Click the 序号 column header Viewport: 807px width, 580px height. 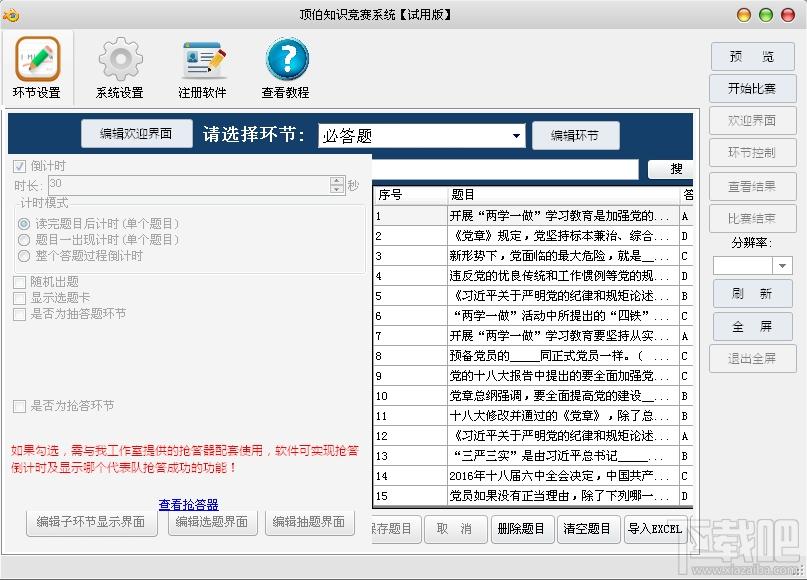tap(410, 195)
